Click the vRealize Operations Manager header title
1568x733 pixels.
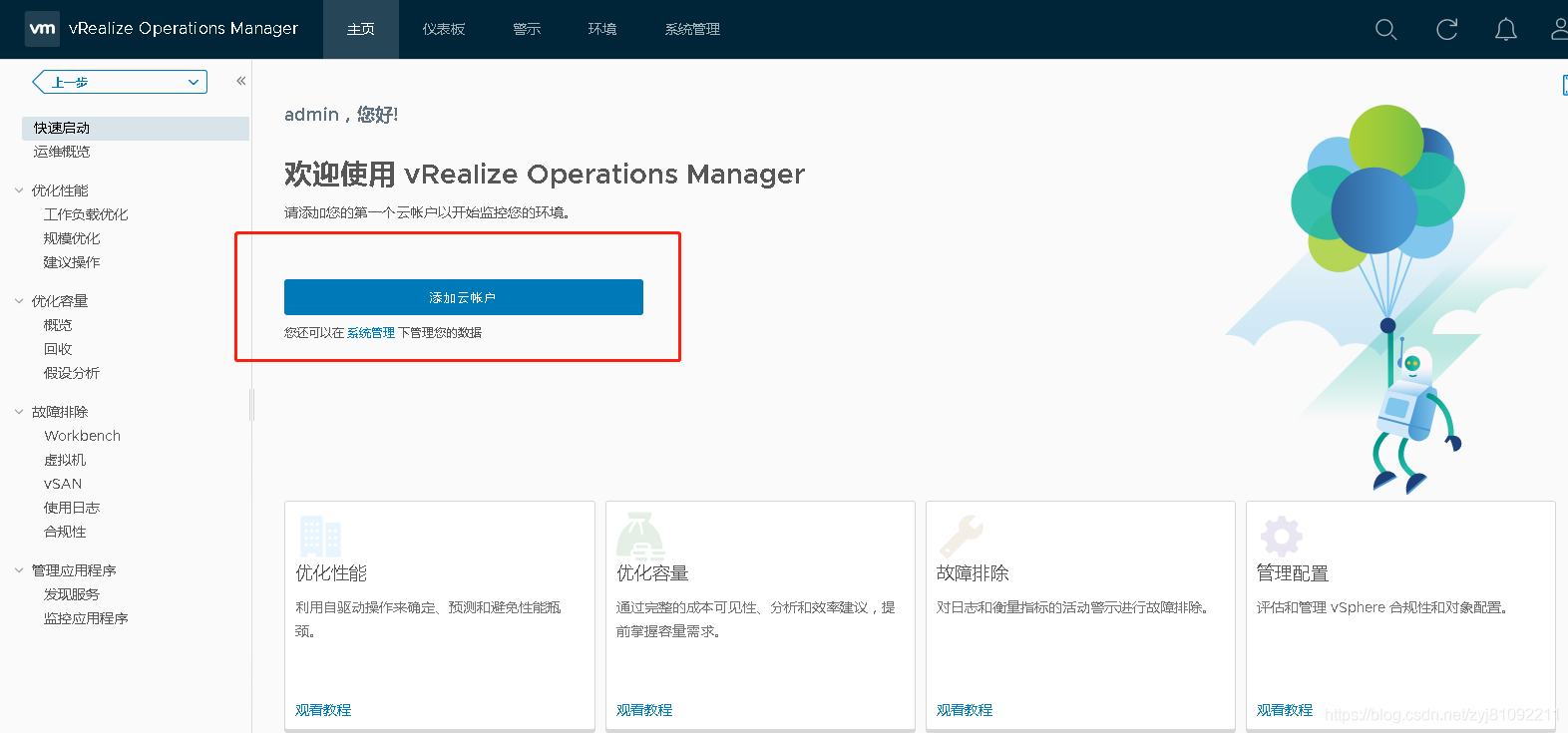(x=184, y=29)
